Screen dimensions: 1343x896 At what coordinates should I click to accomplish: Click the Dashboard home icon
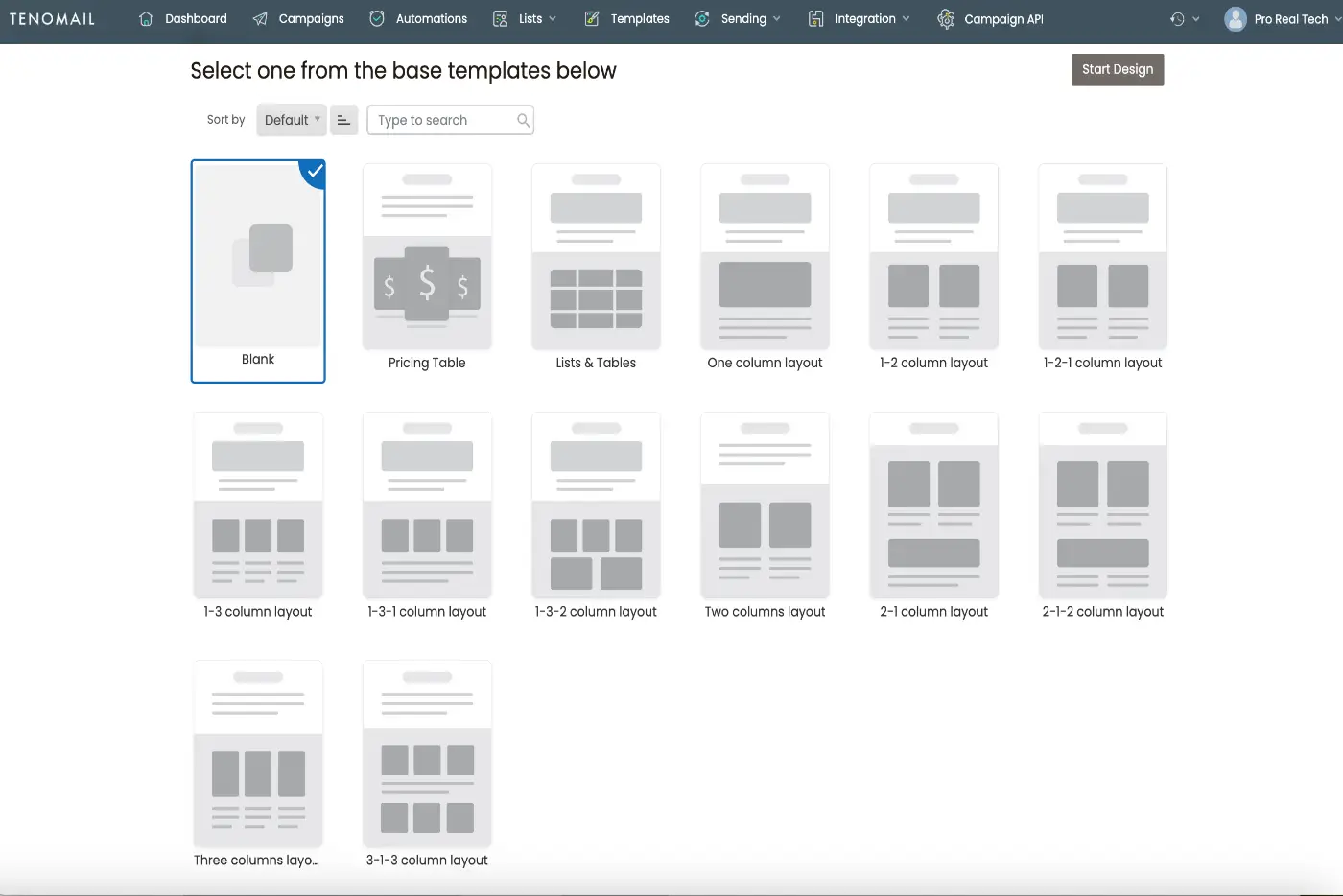[x=146, y=18]
